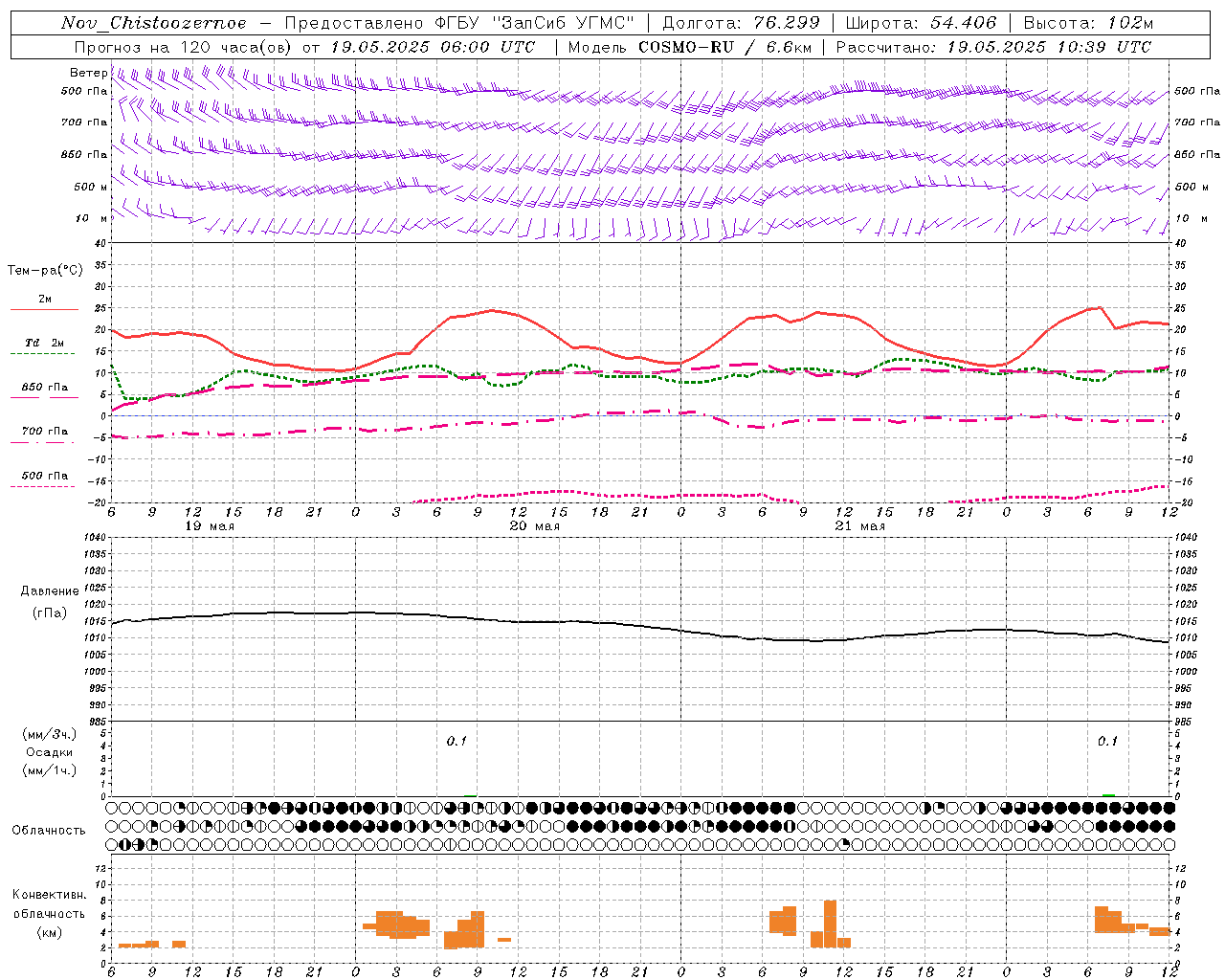Click the station name Nov_Chistoozernoe
The width and height of the screenshot is (1225, 980).
[x=153, y=23]
